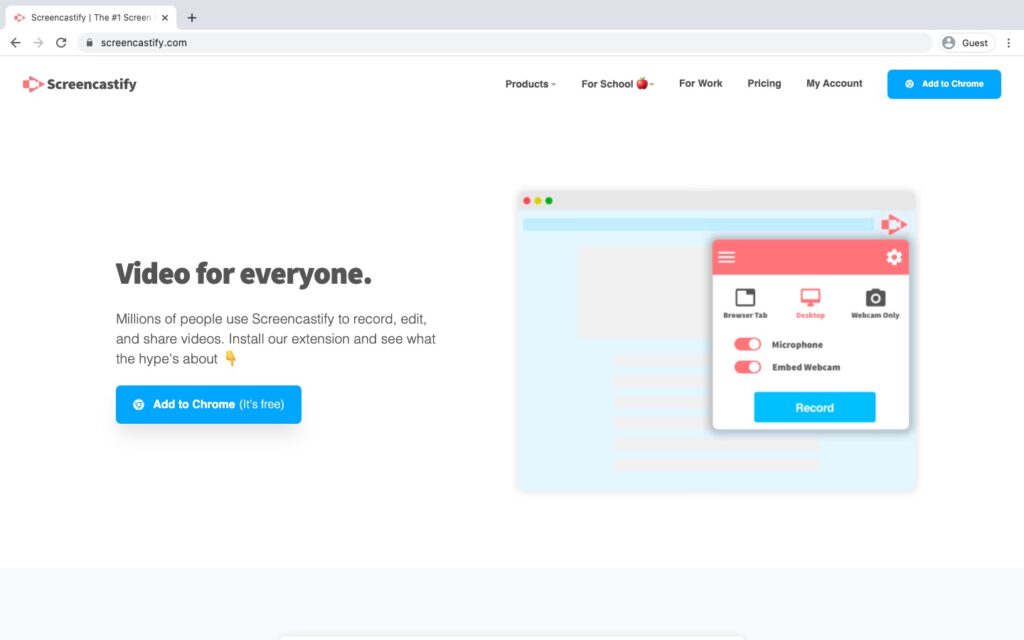Open Pricing from the navigation bar

(764, 84)
